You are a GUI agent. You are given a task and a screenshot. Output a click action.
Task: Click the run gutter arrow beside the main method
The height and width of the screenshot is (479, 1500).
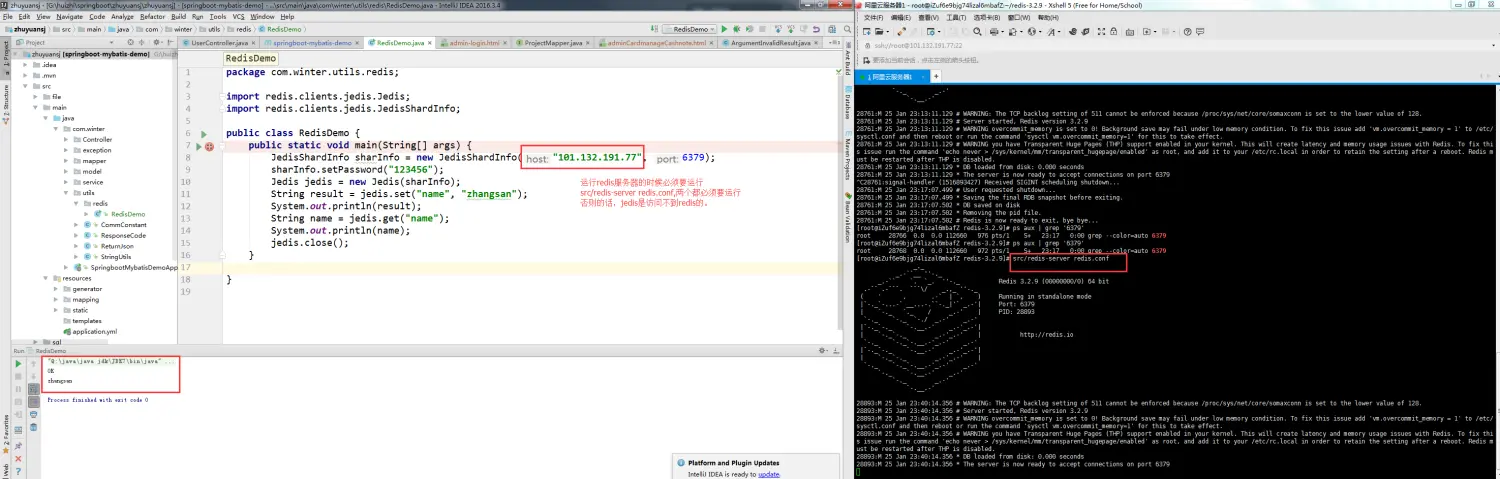pyautogui.click(x=197, y=146)
